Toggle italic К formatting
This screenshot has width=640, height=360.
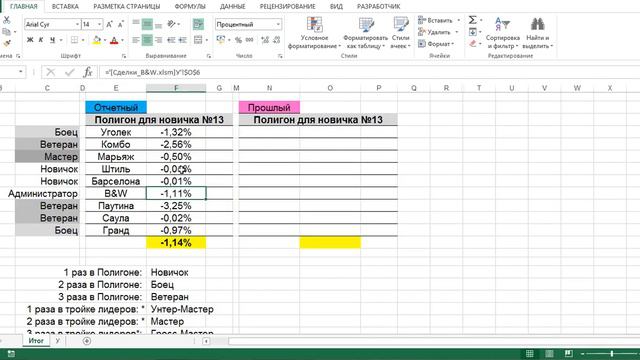click(x=41, y=40)
